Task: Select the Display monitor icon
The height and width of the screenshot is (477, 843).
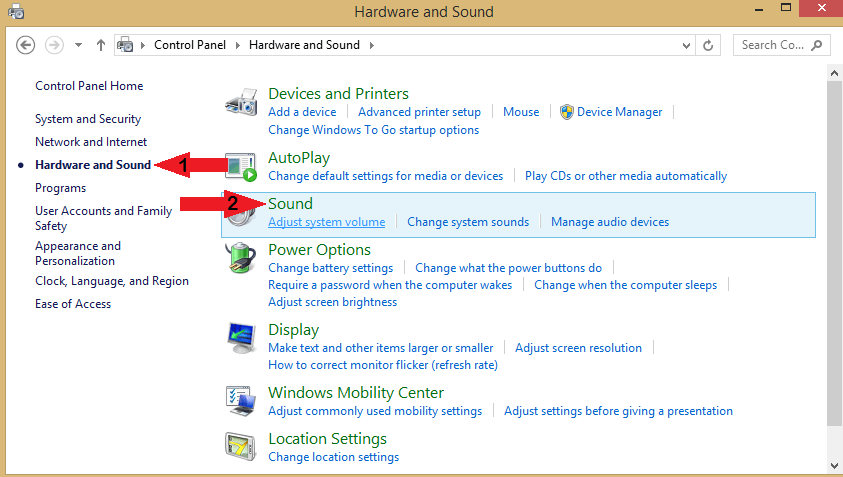Action: [242, 340]
